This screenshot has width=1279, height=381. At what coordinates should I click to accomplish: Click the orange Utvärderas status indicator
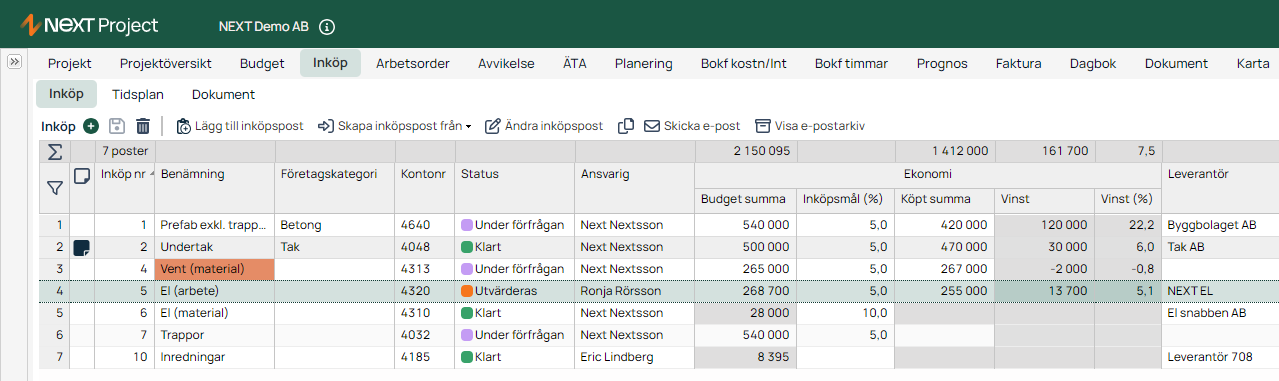tap(466, 291)
